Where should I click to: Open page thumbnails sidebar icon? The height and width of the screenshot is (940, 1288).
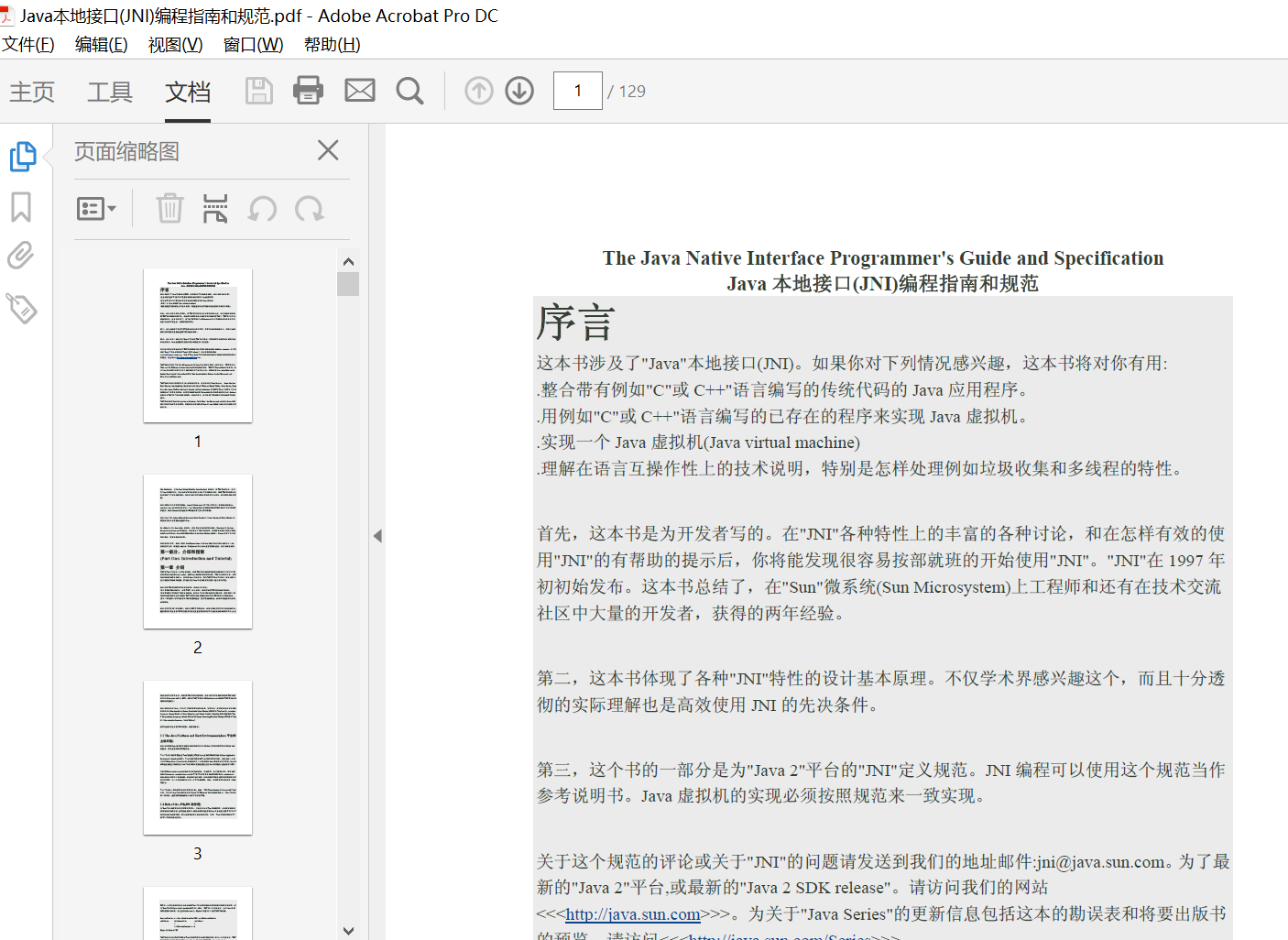[x=22, y=157]
